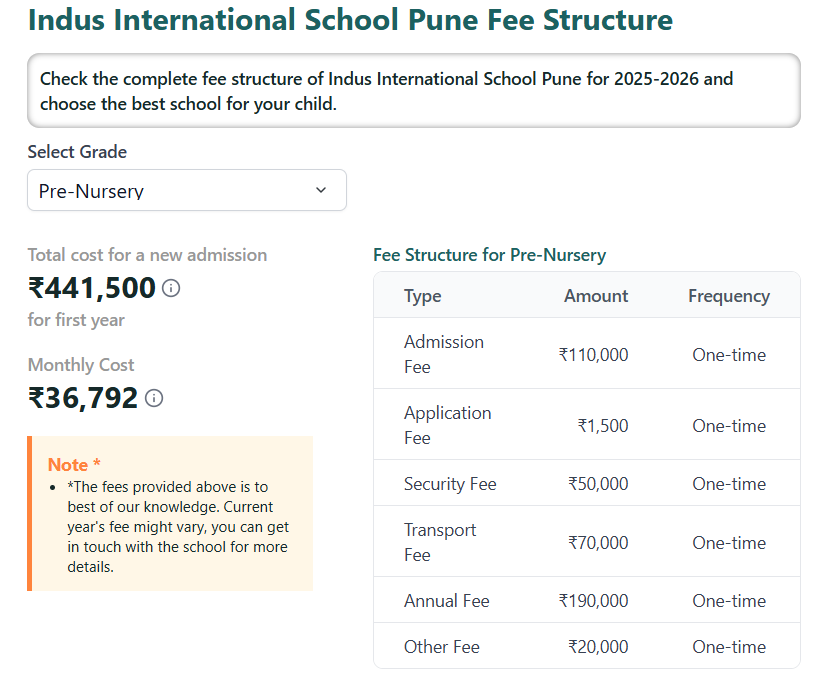Click the Amount column header

596,296
